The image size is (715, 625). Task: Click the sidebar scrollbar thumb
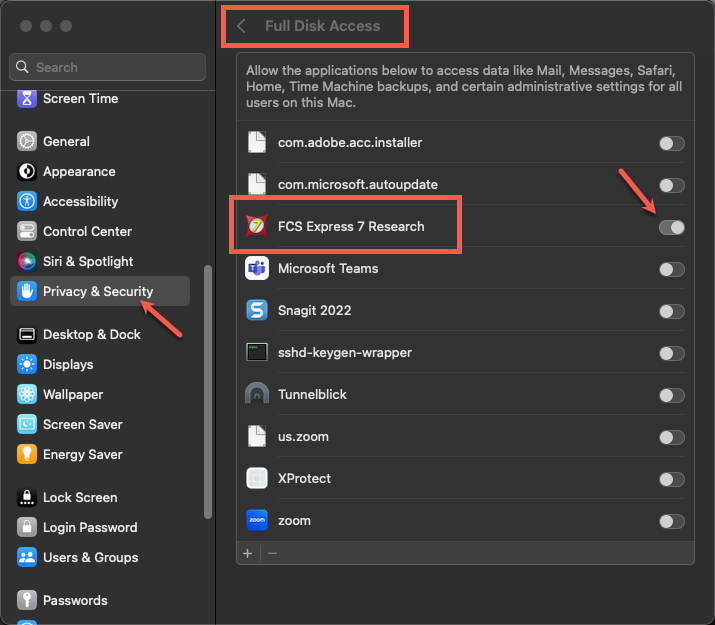pos(208,392)
